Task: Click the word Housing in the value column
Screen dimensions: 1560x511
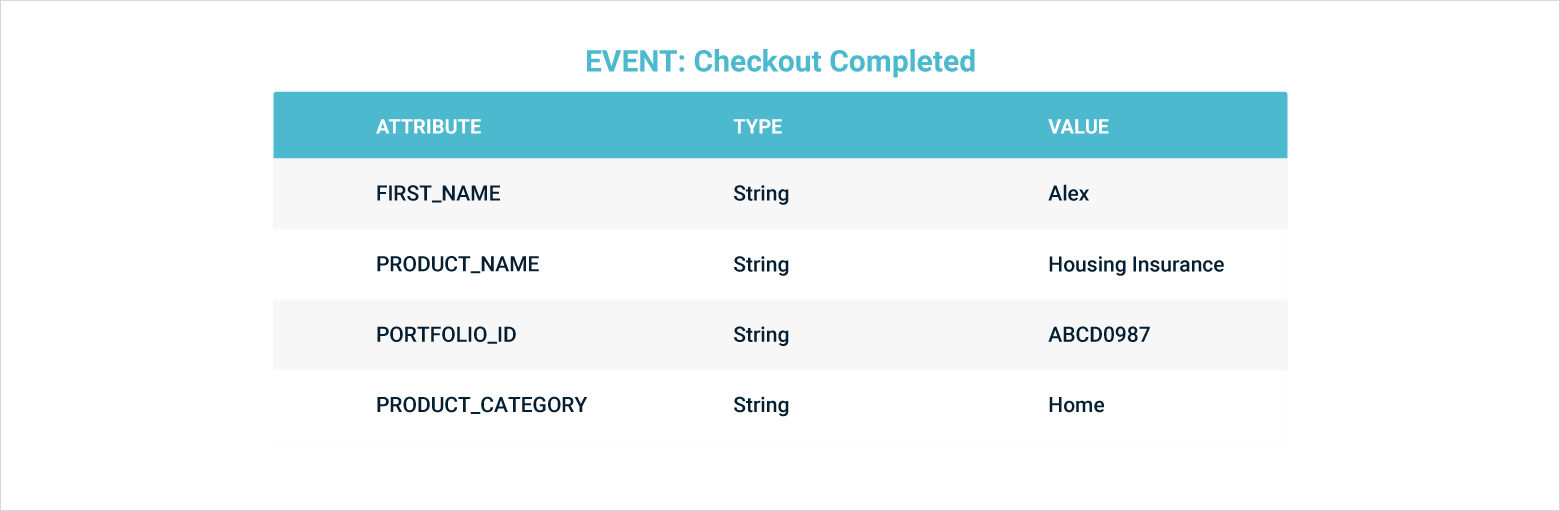Action: click(x=1087, y=265)
